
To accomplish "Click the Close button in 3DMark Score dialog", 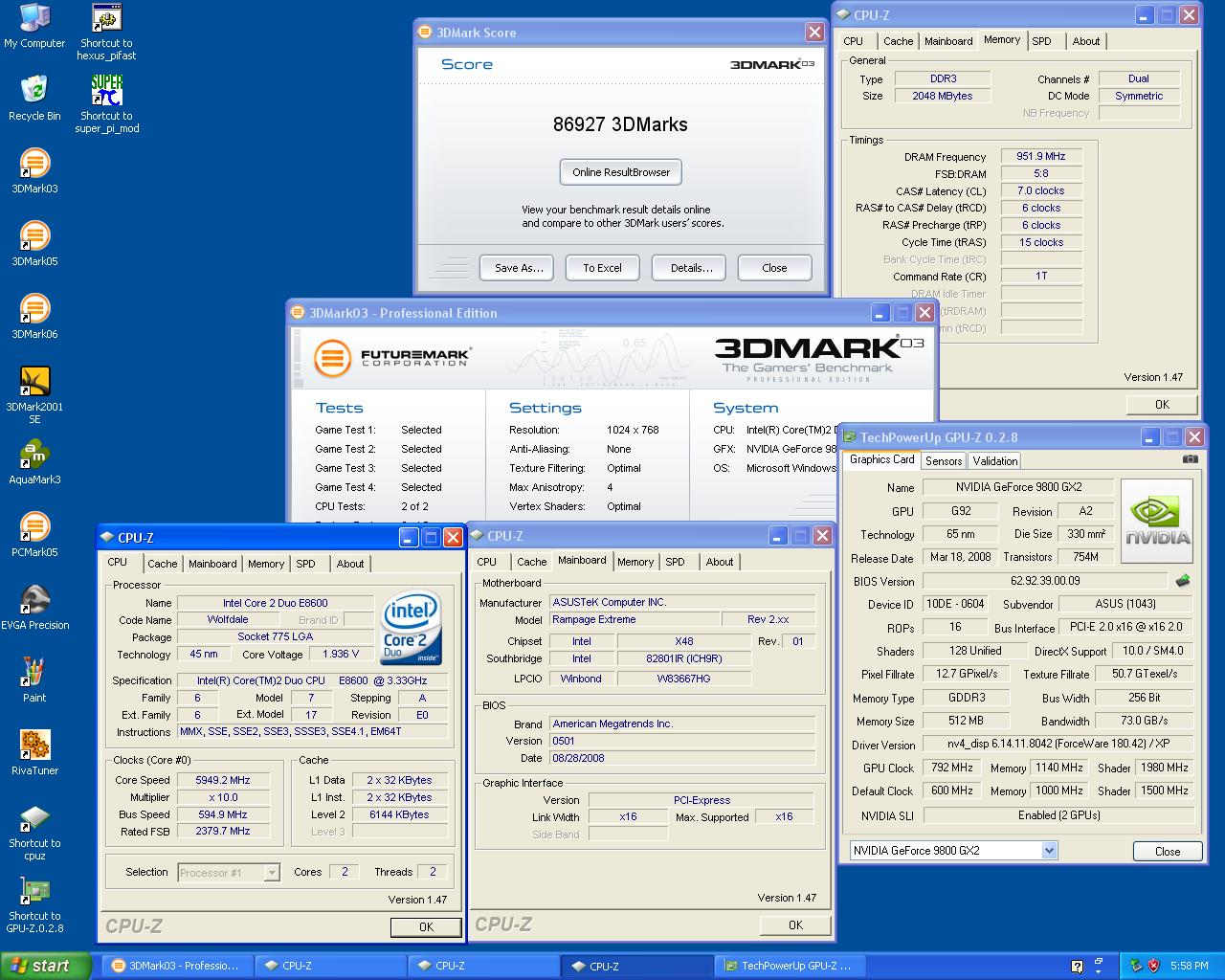I will (774, 268).
